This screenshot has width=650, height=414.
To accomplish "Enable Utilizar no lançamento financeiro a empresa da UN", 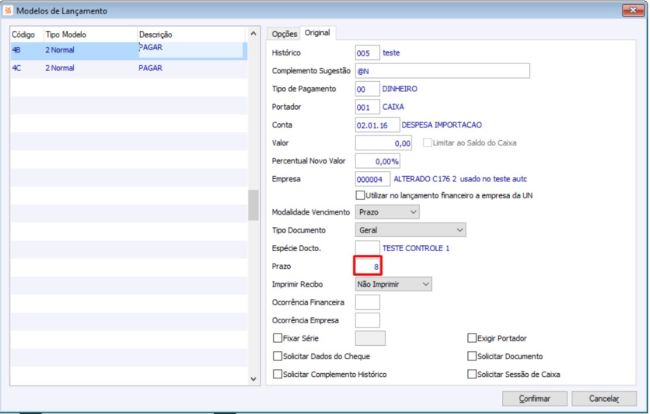I will [x=360, y=195].
